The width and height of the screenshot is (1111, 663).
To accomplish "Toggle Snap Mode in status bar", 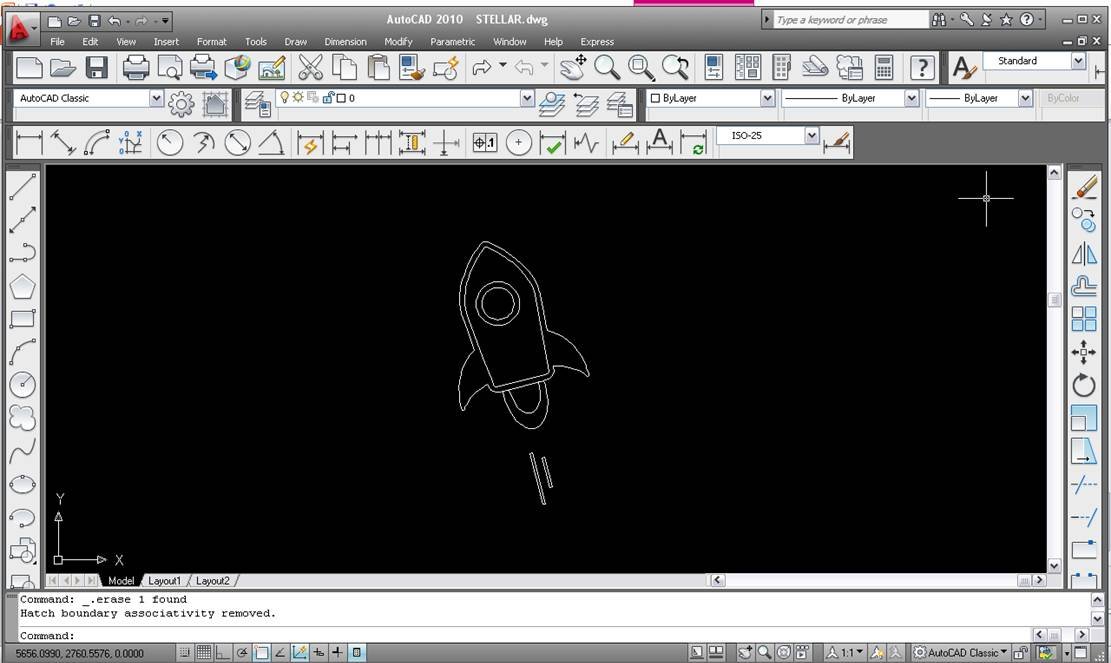I will coord(185,652).
